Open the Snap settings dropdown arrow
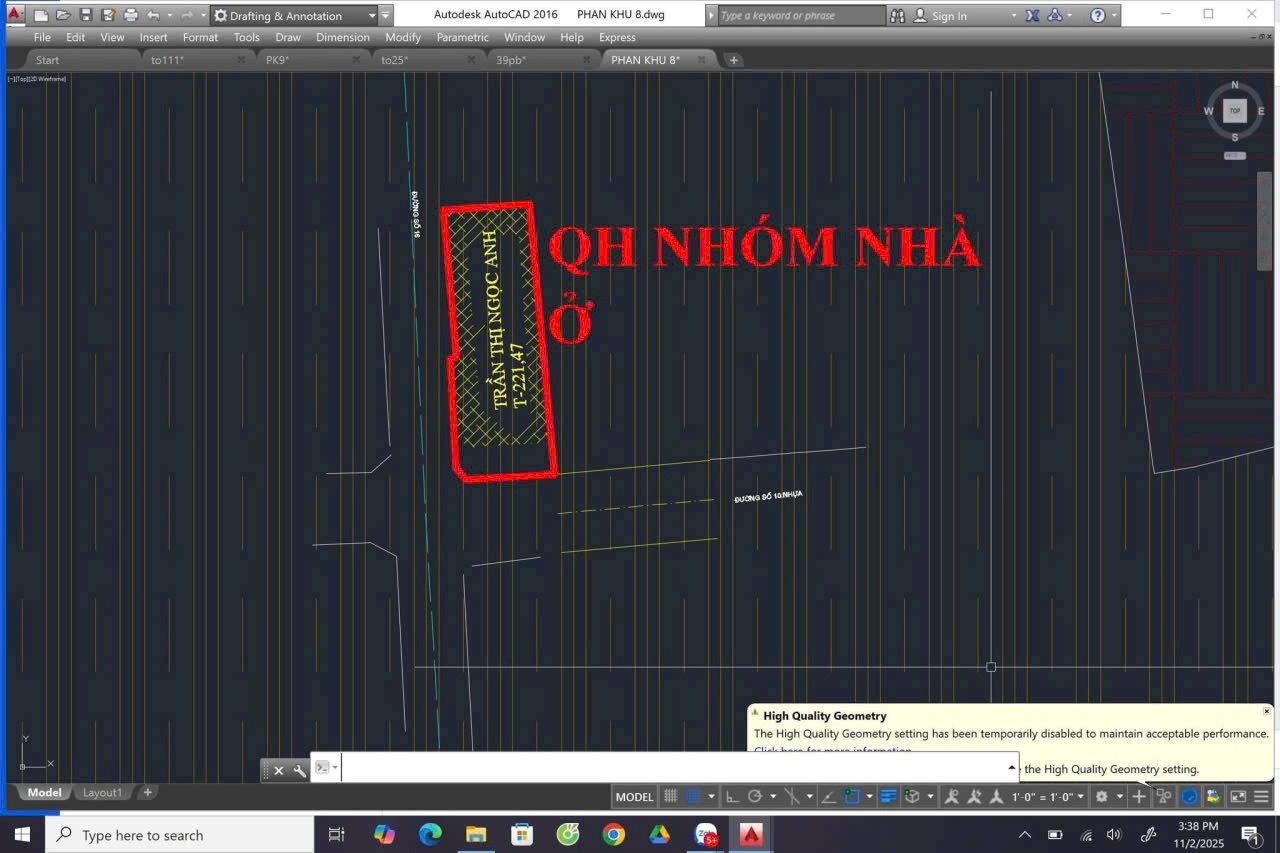The image size is (1280, 853). point(710,796)
